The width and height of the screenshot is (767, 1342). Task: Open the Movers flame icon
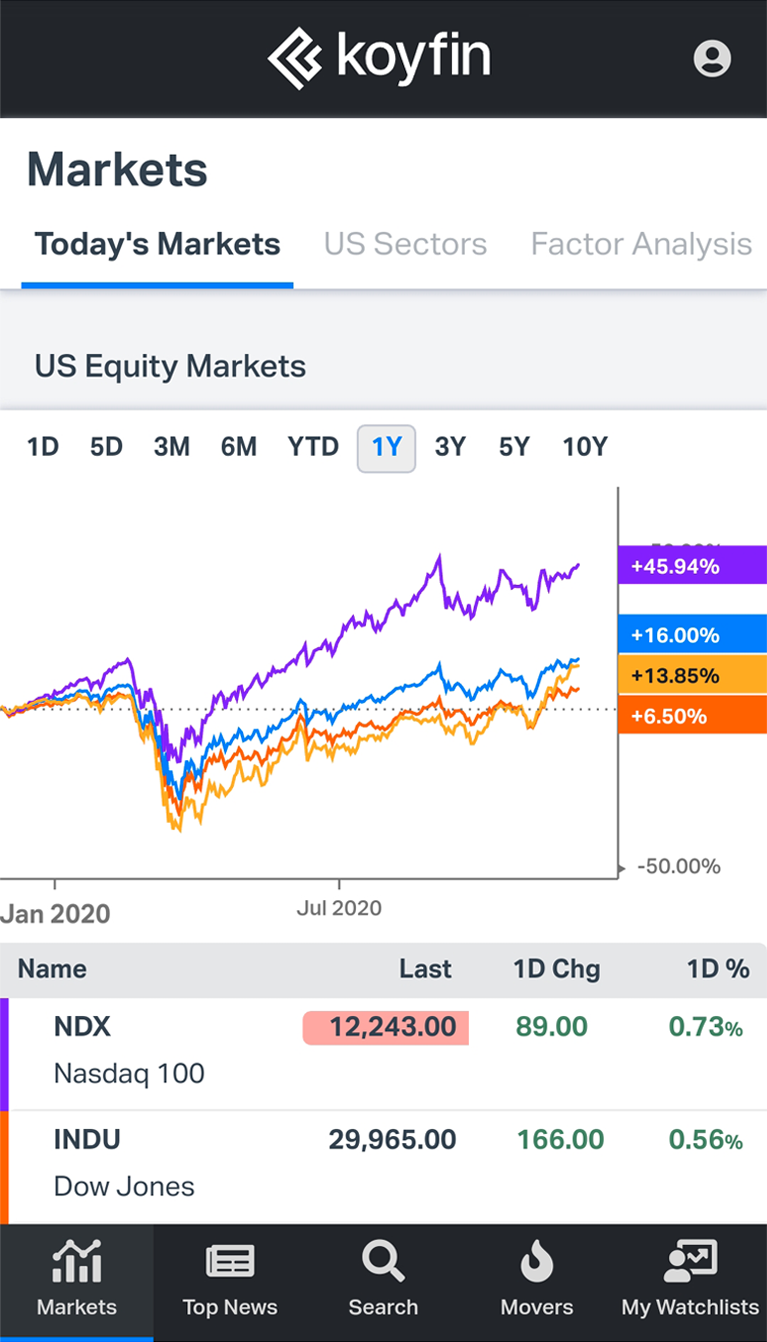pyautogui.click(x=537, y=1264)
